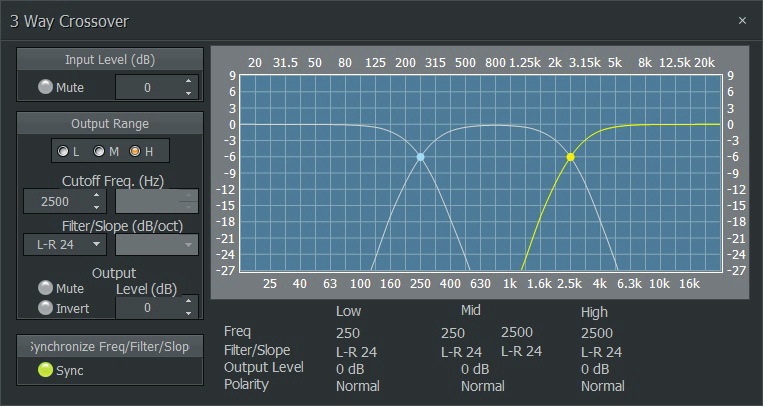
Task: Open the disabled second filter slope dropdown
Action: pyautogui.click(x=157, y=244)
